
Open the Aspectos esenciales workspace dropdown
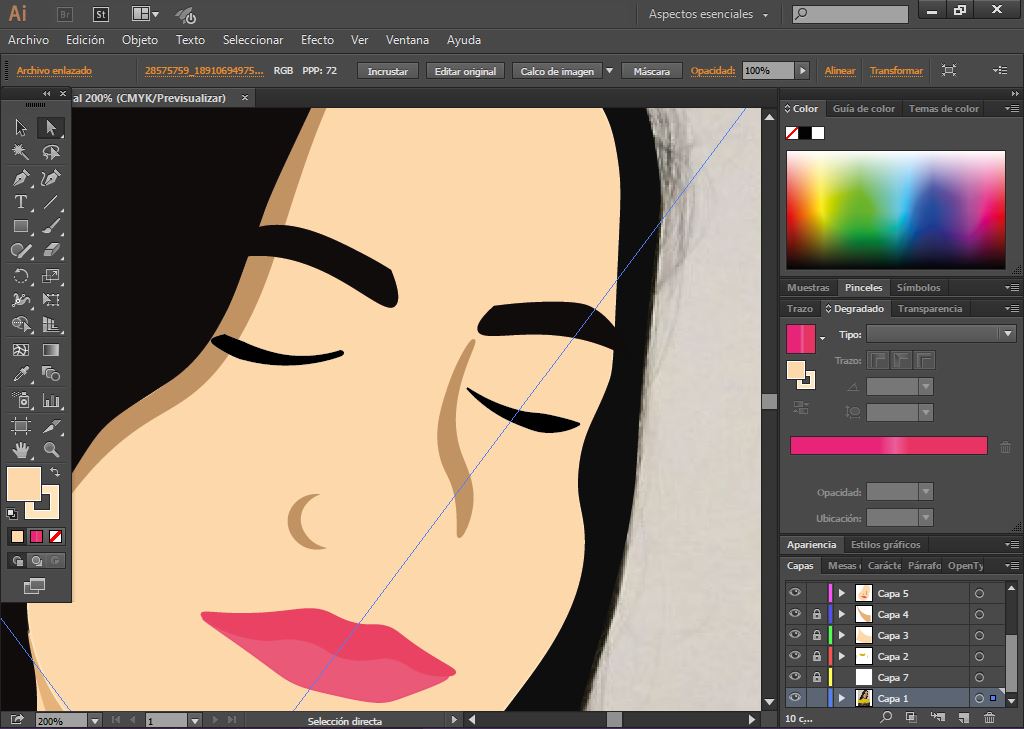coord(709,14)
